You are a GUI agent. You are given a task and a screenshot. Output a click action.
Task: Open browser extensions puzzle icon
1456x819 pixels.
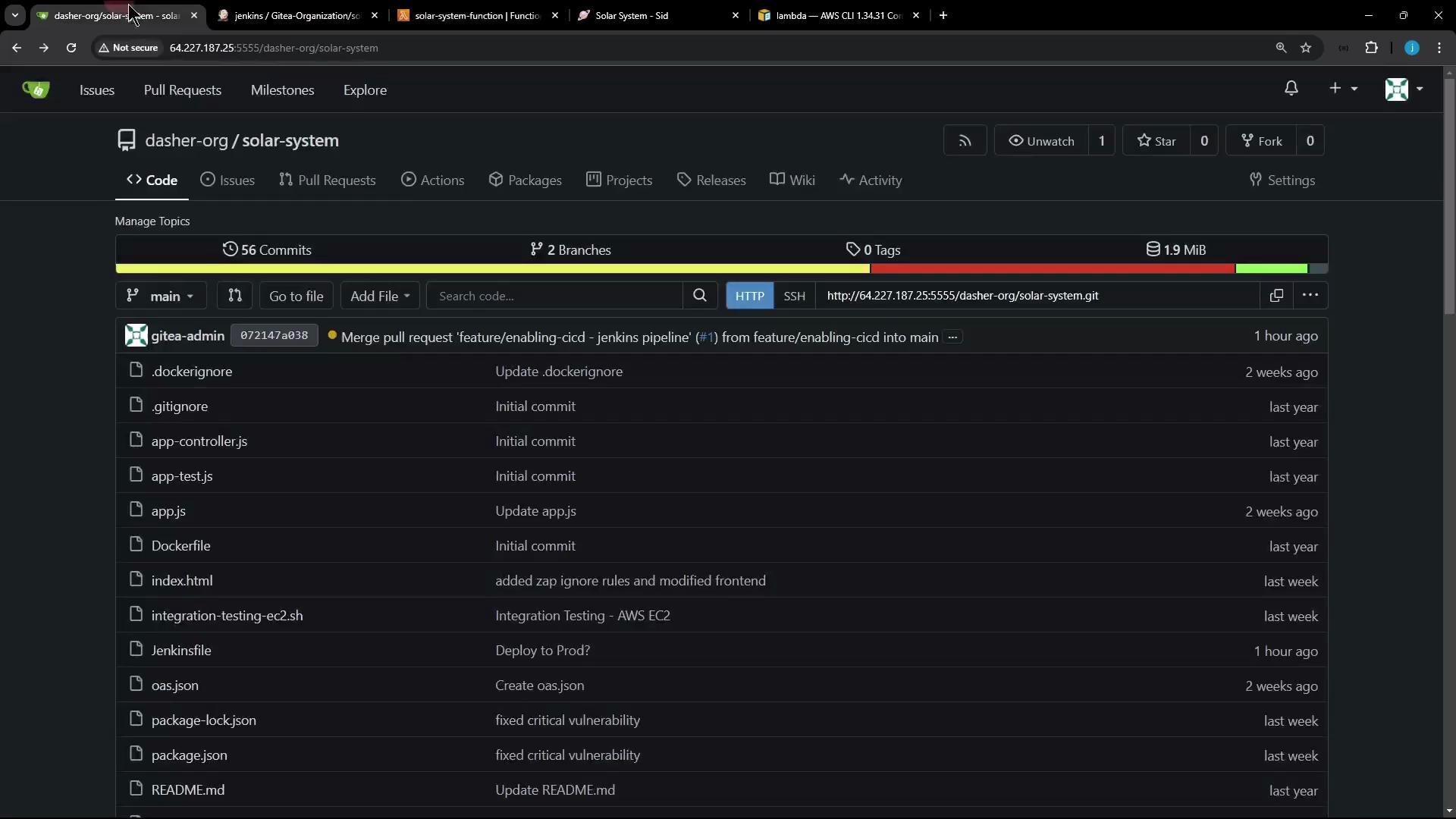1371,48
